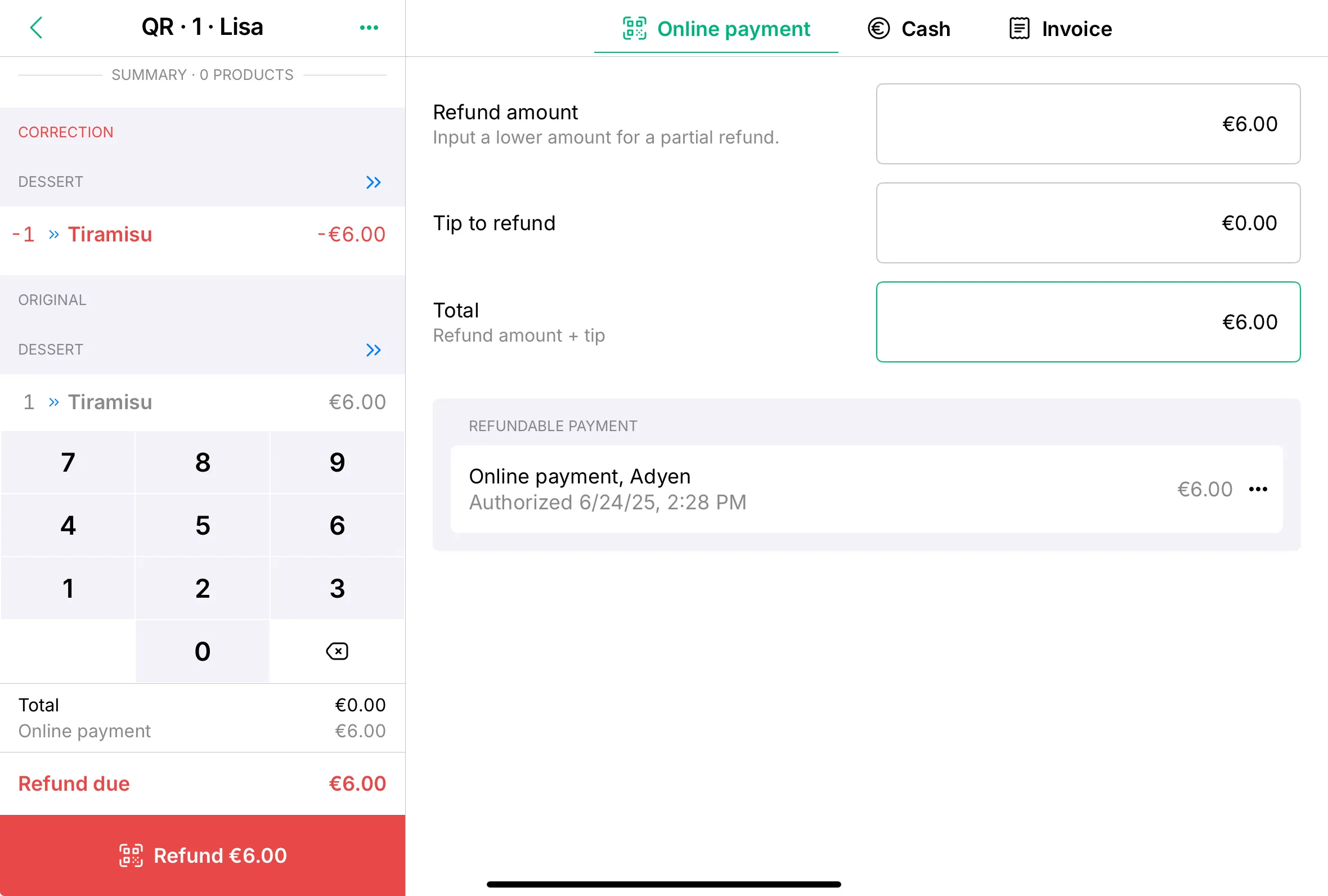Open the three-dot menu for the Adyen payment

1258,489
